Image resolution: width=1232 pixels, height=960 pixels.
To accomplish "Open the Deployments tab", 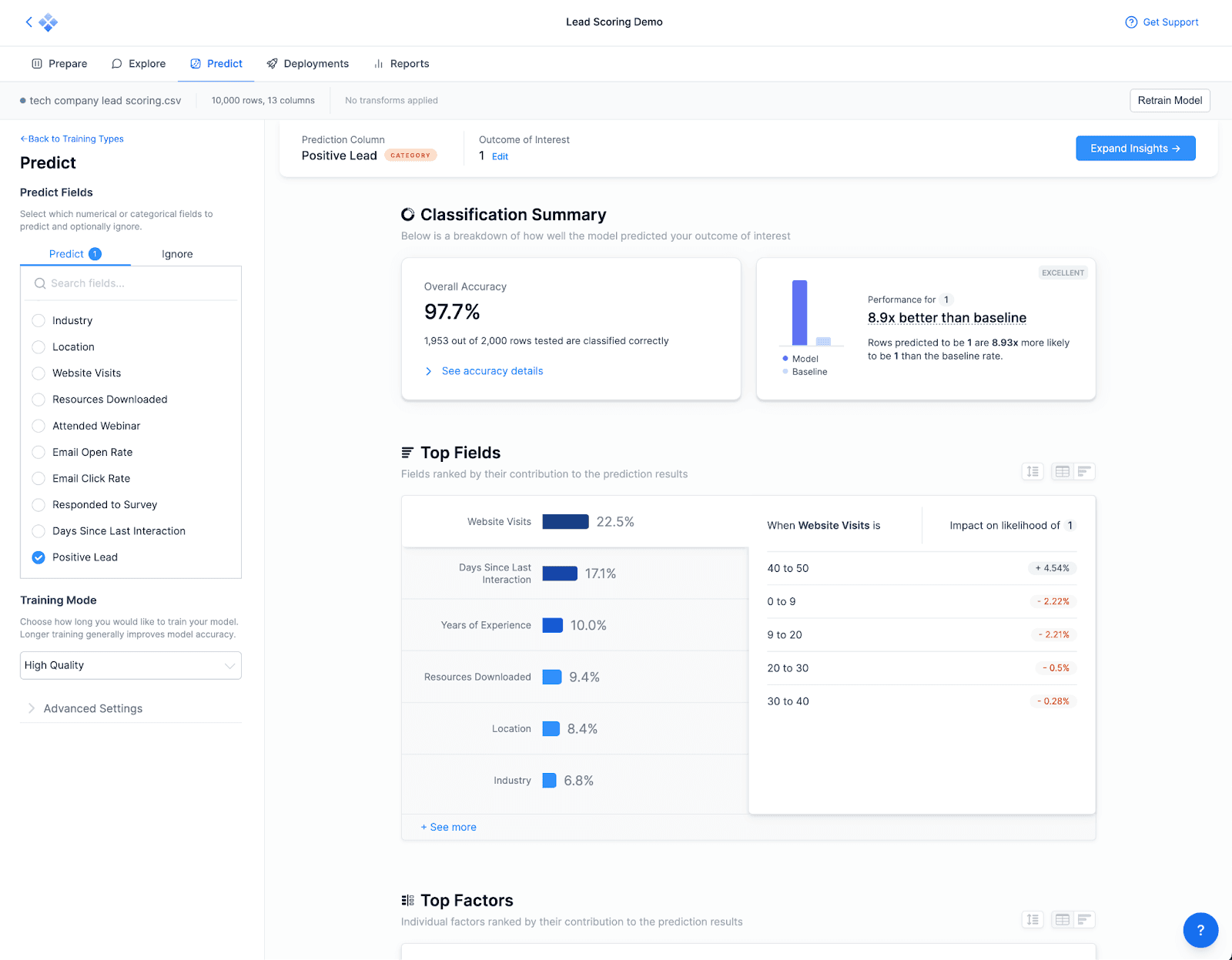I will 308,64.
